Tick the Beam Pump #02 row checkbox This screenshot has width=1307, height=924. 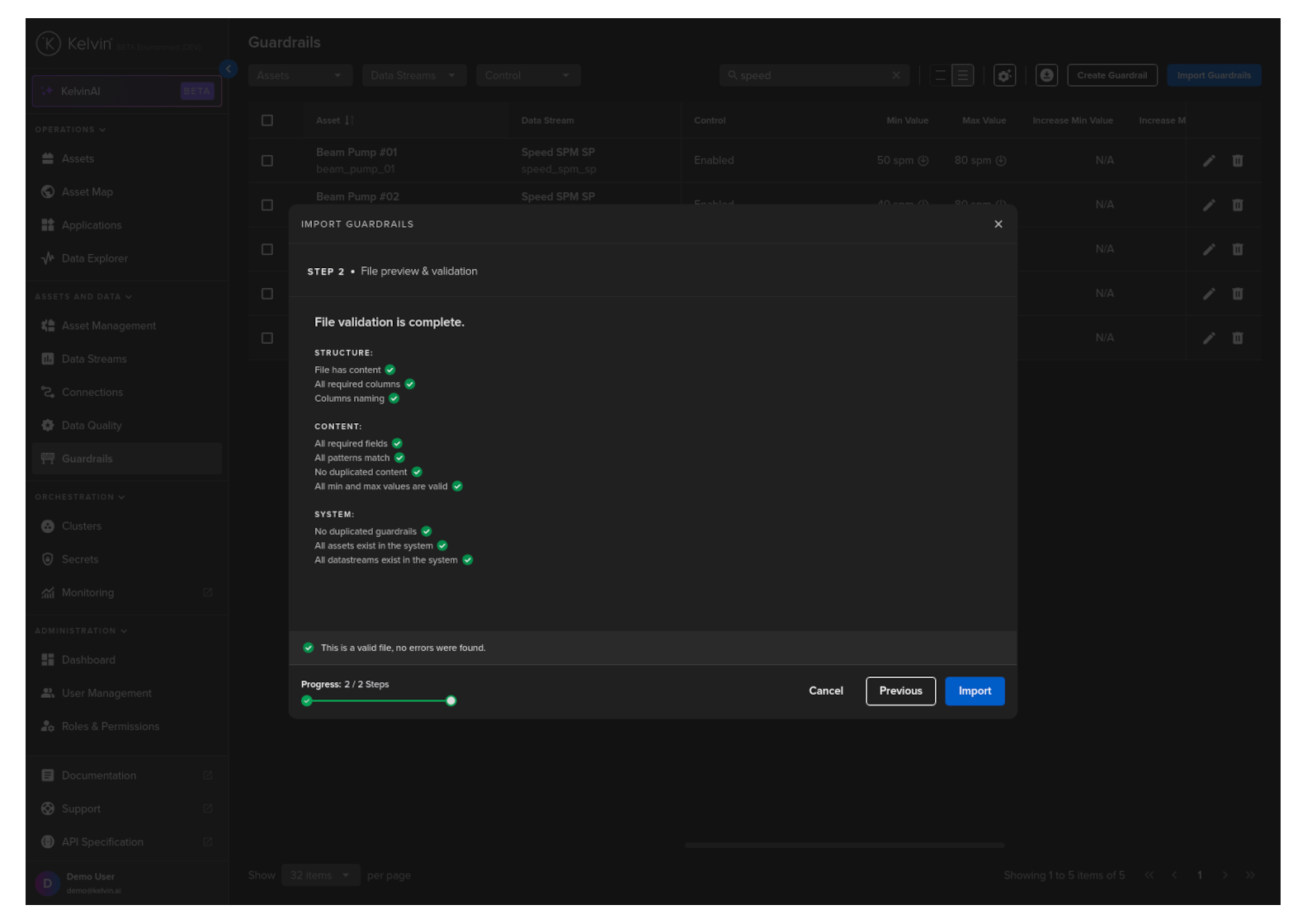[267, 205]
